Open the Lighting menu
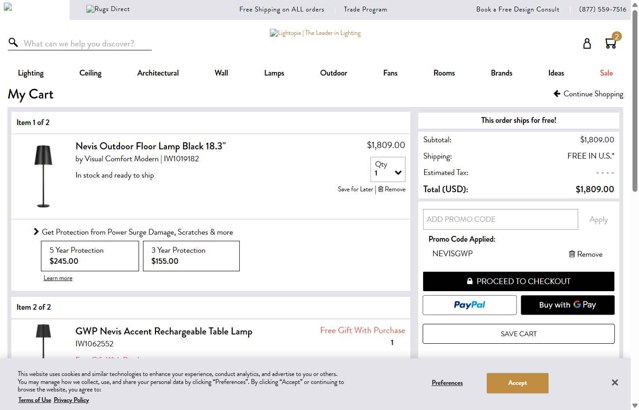 [x=31, y=73]
